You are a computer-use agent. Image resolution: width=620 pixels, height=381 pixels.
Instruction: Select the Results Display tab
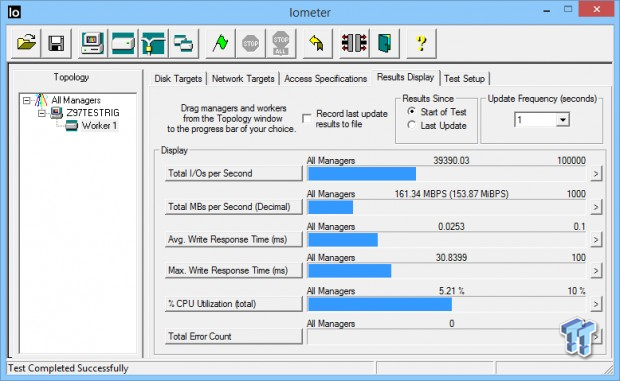point(405,77)
